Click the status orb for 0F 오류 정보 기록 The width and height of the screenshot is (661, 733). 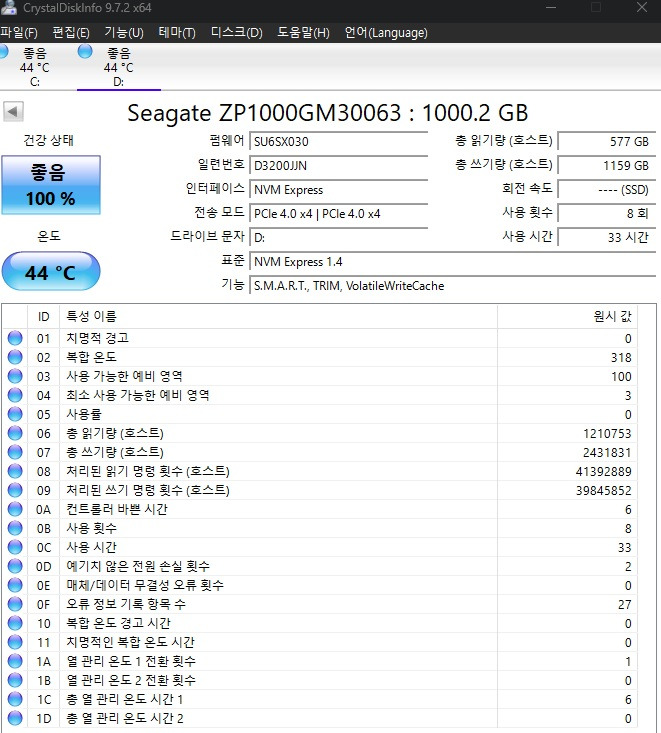[15, 604]
